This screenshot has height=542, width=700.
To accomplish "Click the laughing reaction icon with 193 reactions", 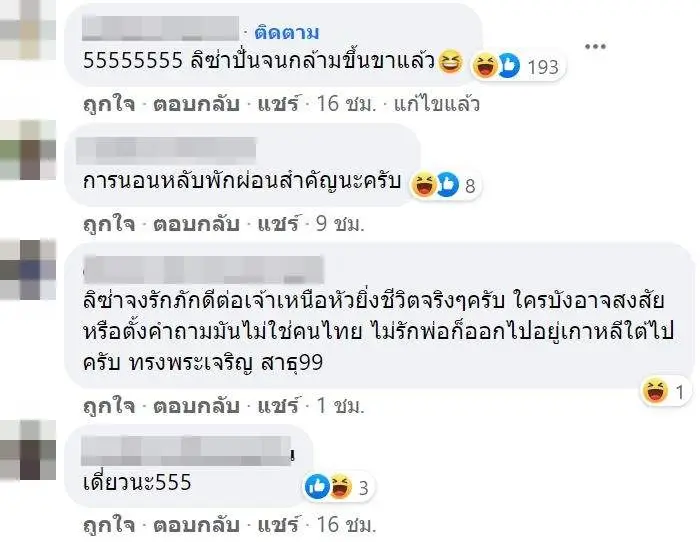I will [x=485, y=65].
